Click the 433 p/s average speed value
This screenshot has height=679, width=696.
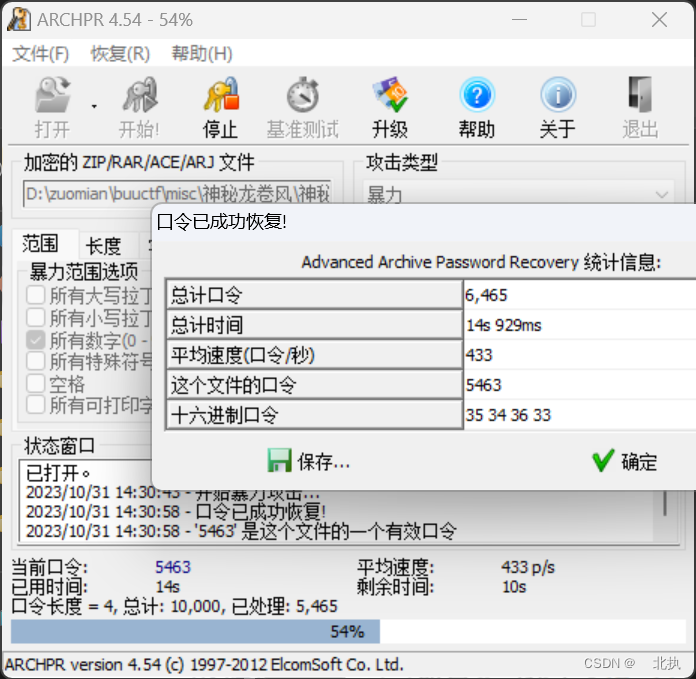[x=528, y=567]
